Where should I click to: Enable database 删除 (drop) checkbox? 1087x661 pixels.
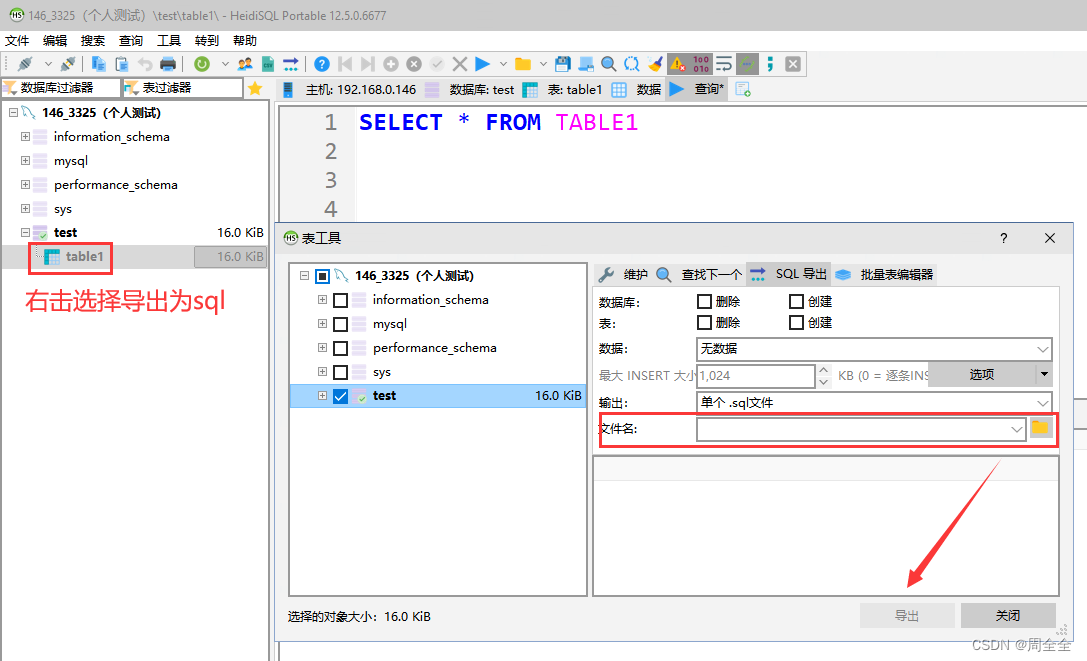tap(704, 301)
